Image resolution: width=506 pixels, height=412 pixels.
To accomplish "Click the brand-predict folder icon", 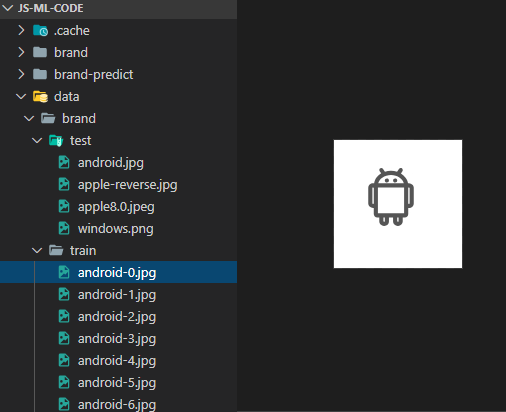I will pyautogui.click(x=40, y=74).
